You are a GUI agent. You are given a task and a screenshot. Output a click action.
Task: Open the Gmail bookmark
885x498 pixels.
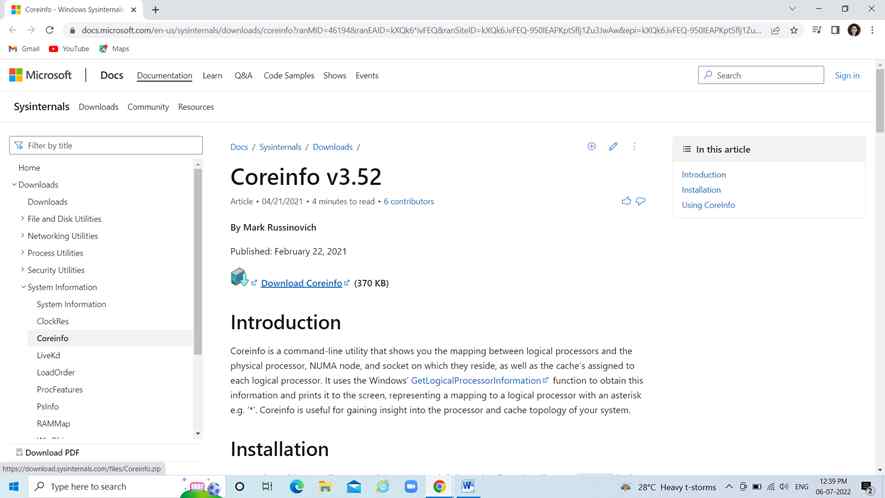click(x=24, y=49)
